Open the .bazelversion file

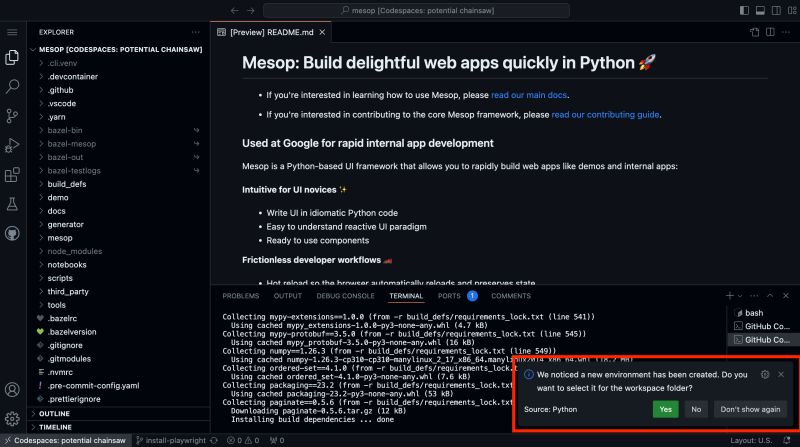coord(118,332)
